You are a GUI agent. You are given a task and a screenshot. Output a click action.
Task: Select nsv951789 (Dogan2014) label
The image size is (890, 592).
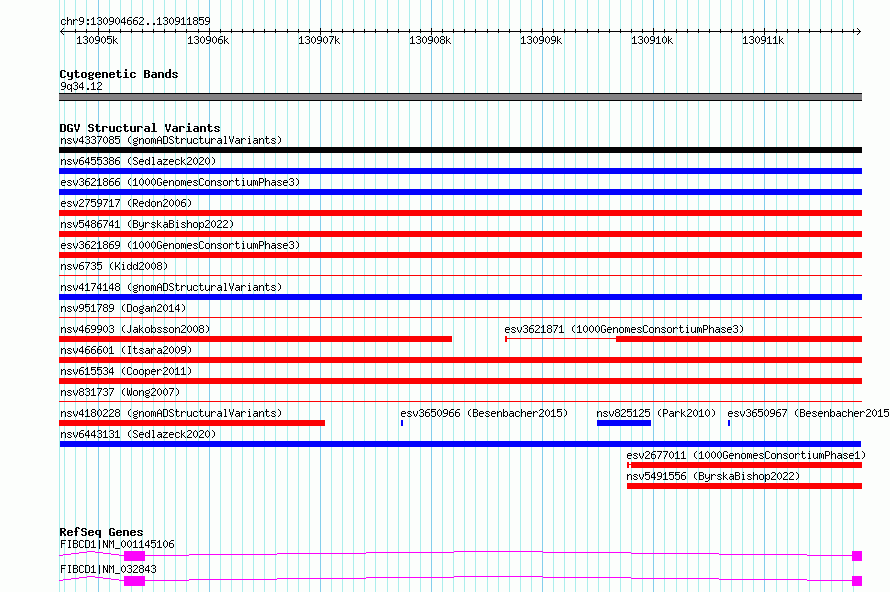click(x=123, y=308)
